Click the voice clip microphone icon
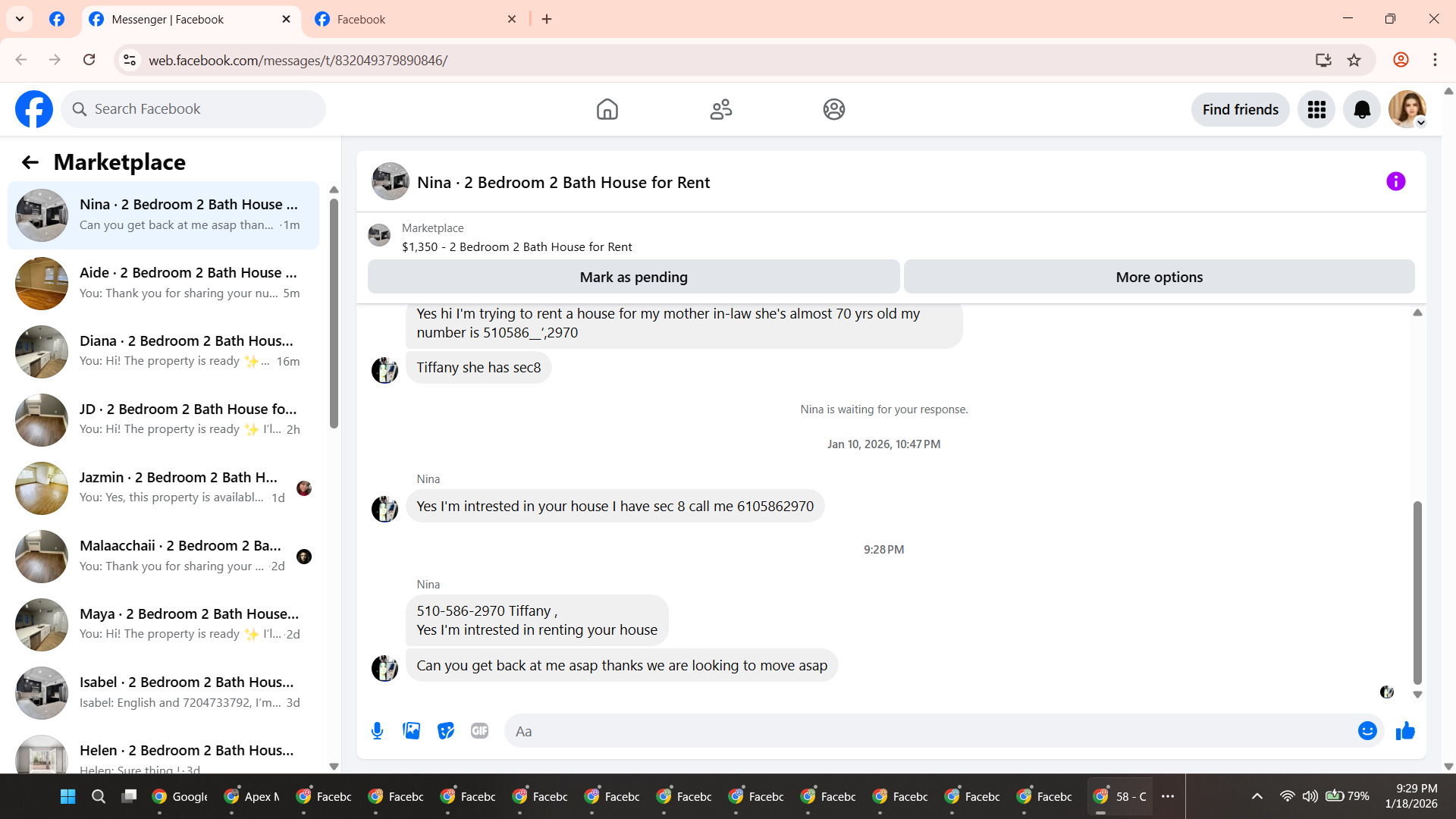 (377, 731)
